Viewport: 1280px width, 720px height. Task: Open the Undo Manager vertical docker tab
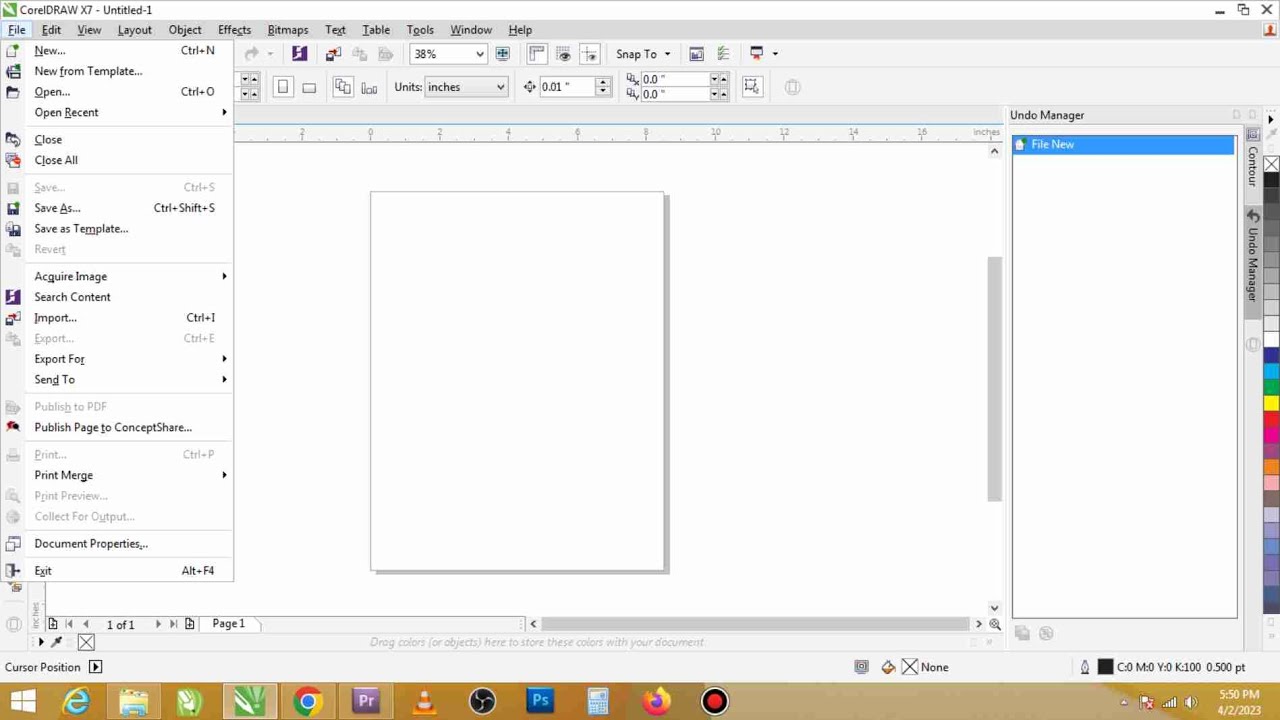(1253, 263)
